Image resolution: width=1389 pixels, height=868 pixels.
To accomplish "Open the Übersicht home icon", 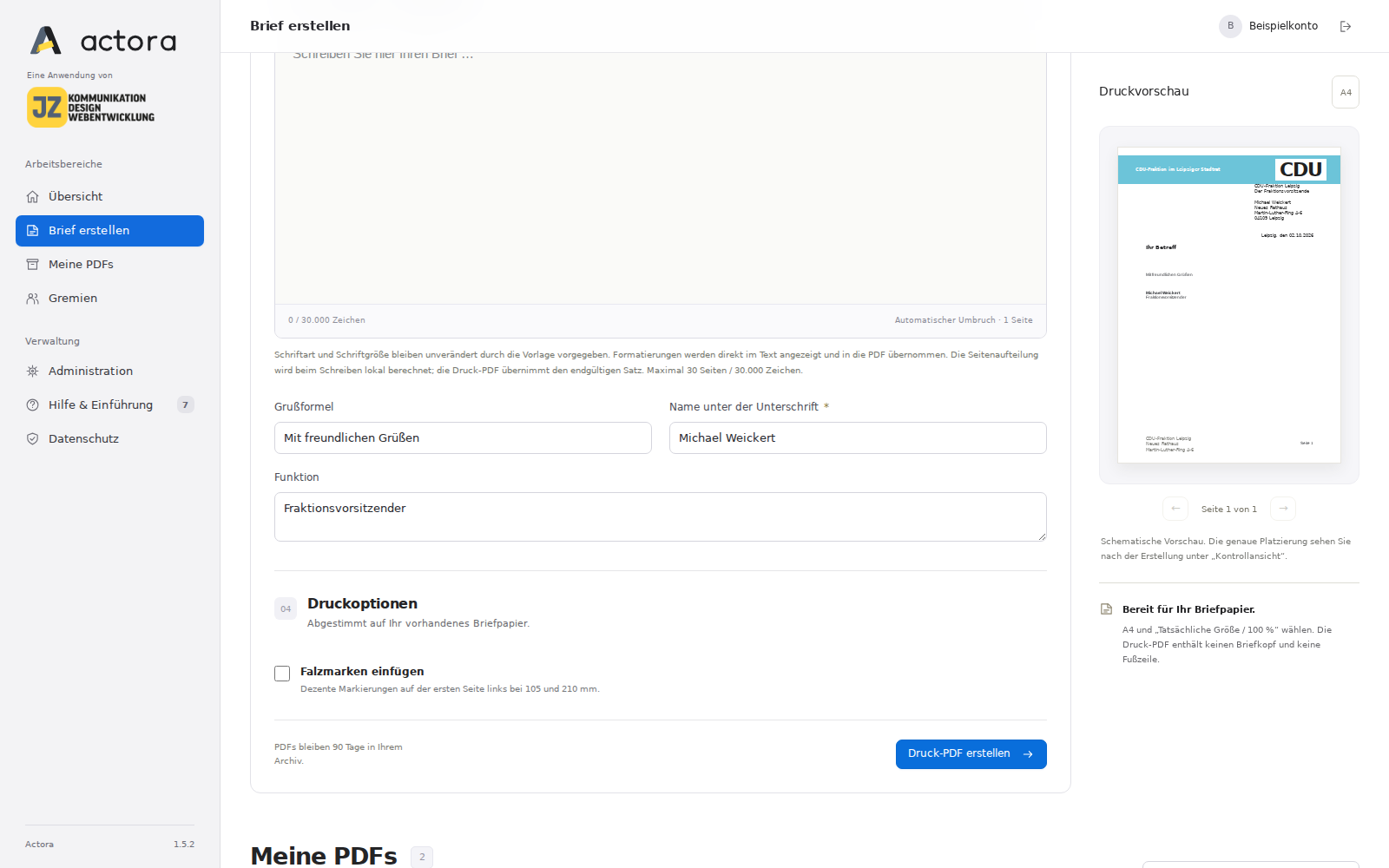I will tap(32, 197).
